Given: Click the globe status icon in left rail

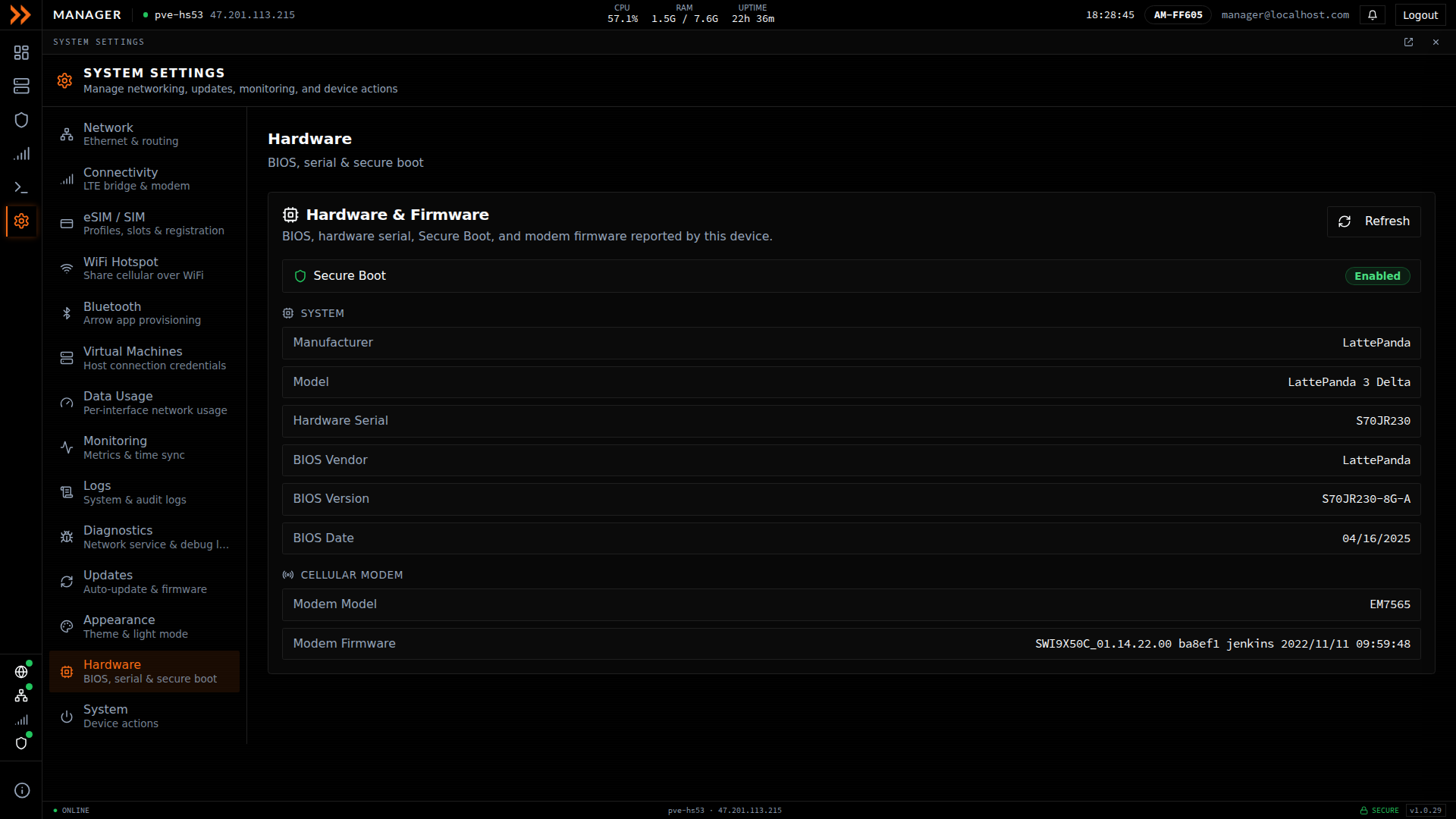Looking at the screenshot, I should [21, 672].
